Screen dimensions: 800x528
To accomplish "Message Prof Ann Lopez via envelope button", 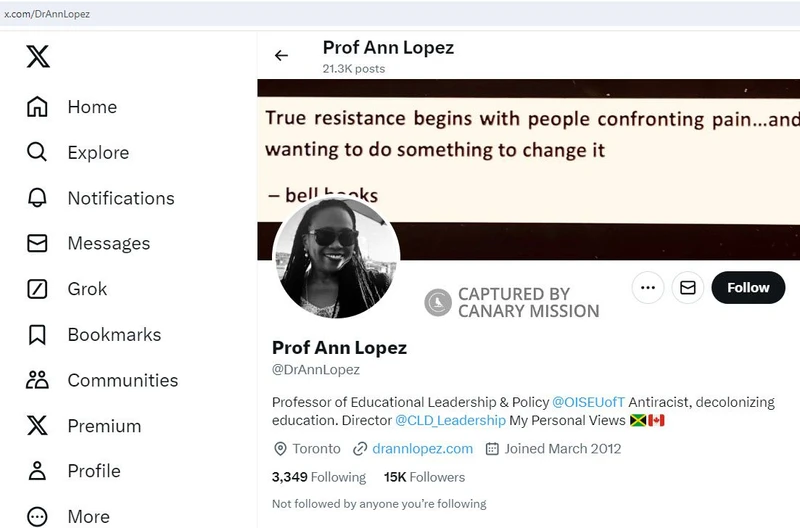I will coord(688,288).
